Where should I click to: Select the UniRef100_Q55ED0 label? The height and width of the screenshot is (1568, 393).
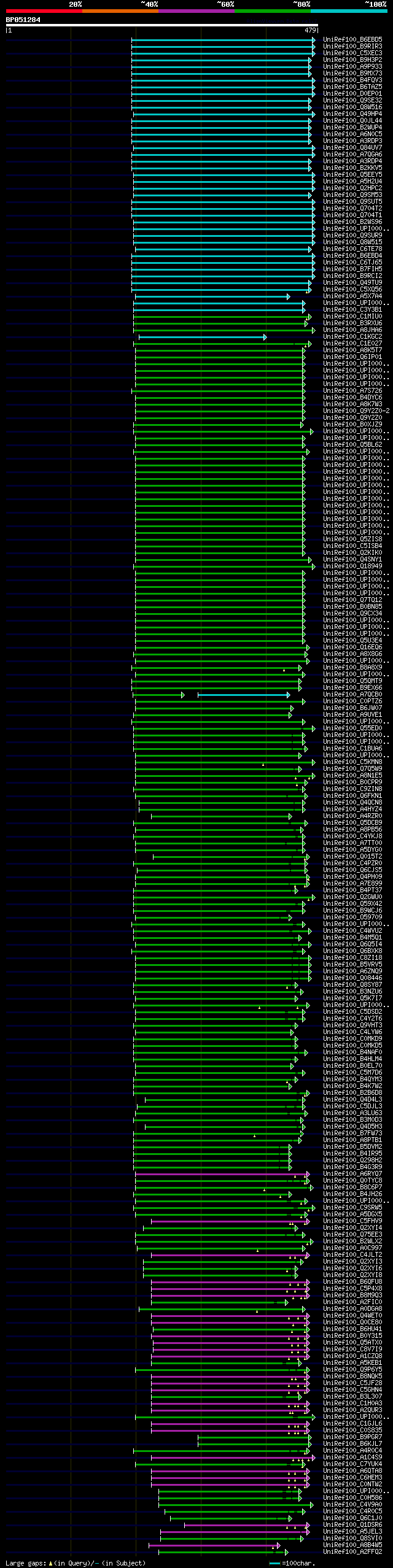352,728
